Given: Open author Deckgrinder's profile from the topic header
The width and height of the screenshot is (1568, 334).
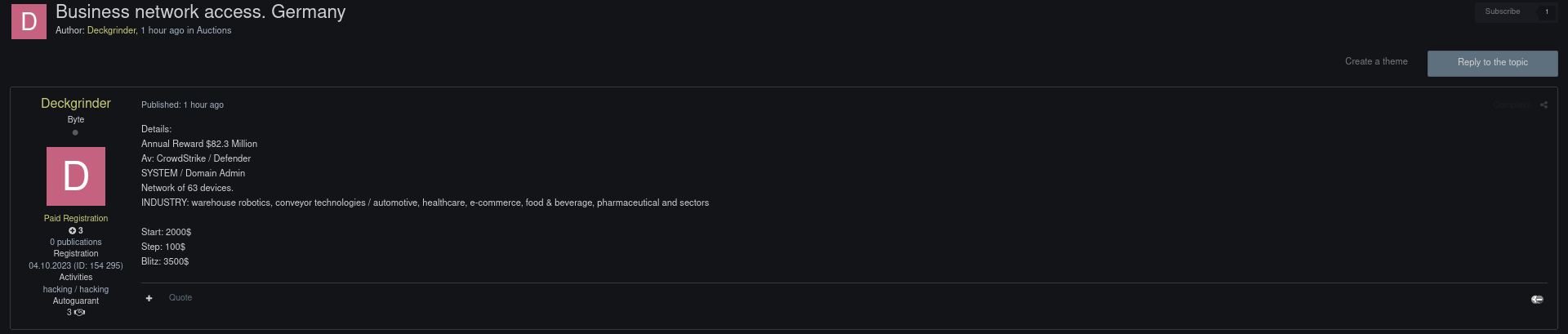Looking at the screenshot, I should click(x=112, y=30).
